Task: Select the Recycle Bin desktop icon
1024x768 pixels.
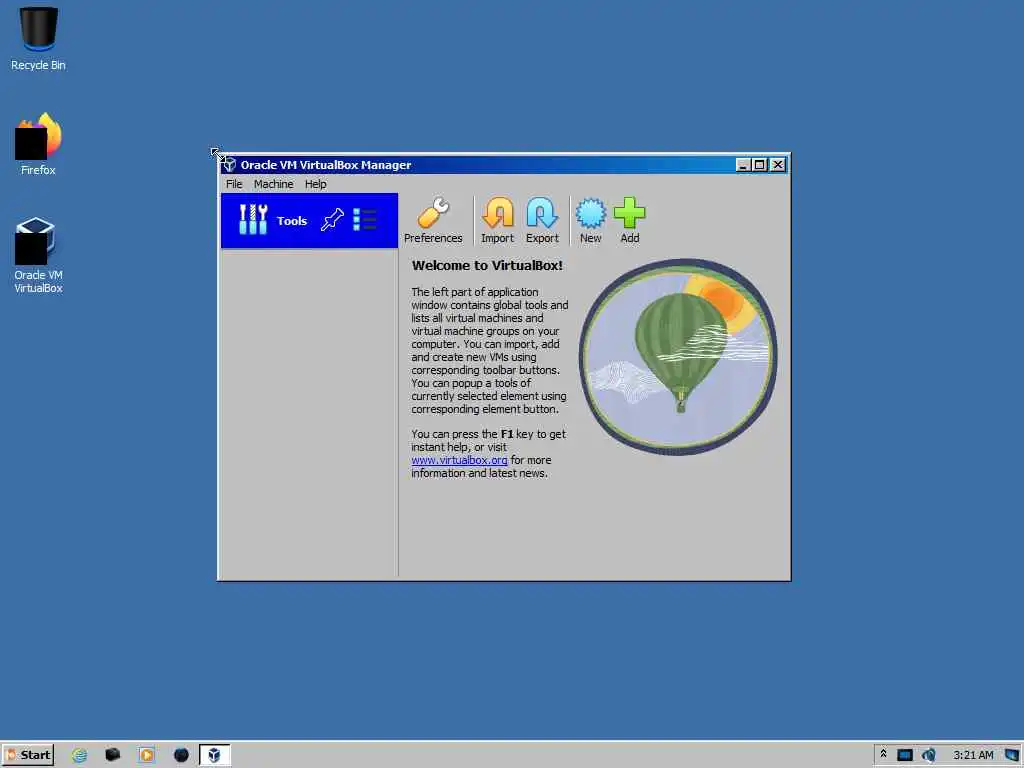Action: [x=38, y=39]
